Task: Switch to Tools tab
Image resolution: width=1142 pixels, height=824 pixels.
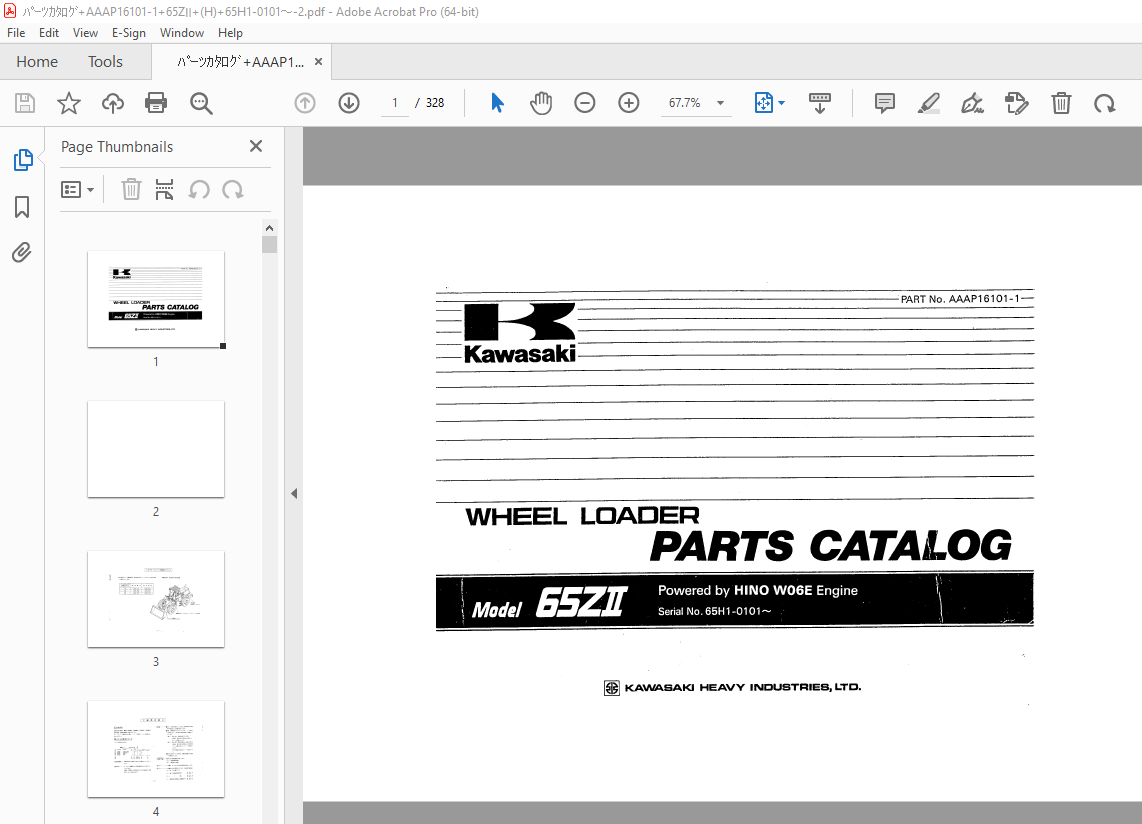Action: [106, 62]
